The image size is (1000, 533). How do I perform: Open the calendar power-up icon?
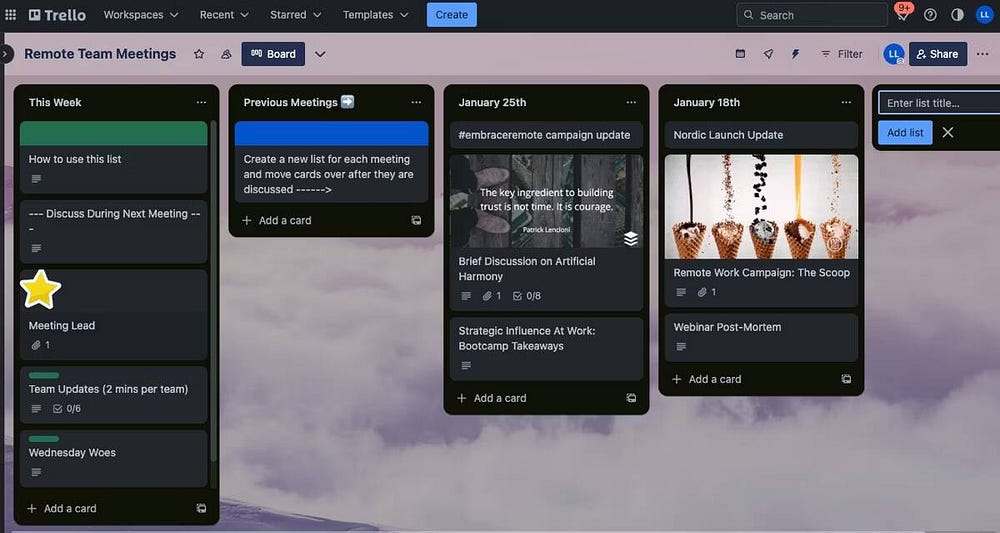click(x=740, y=54)
